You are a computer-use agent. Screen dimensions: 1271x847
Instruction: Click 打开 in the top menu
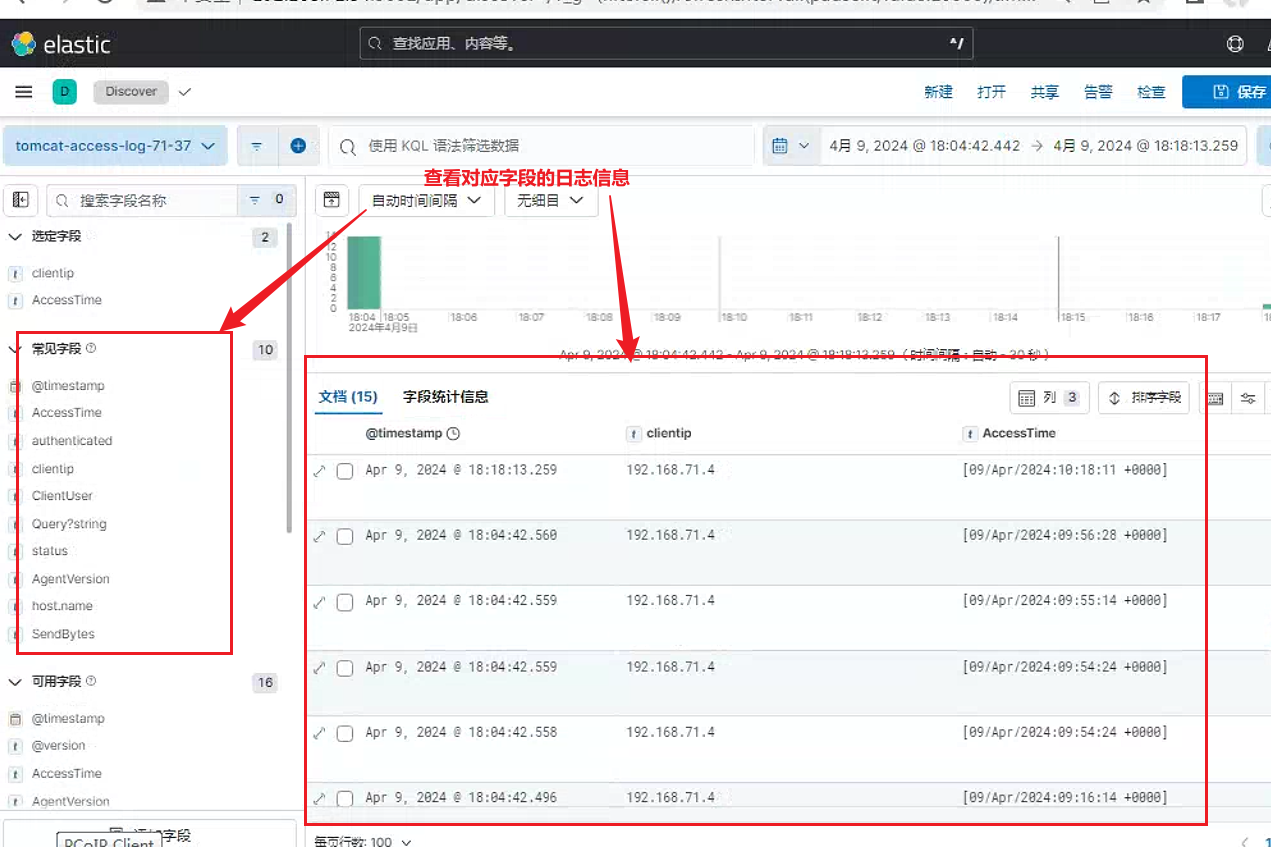click(x=992, y=92)
